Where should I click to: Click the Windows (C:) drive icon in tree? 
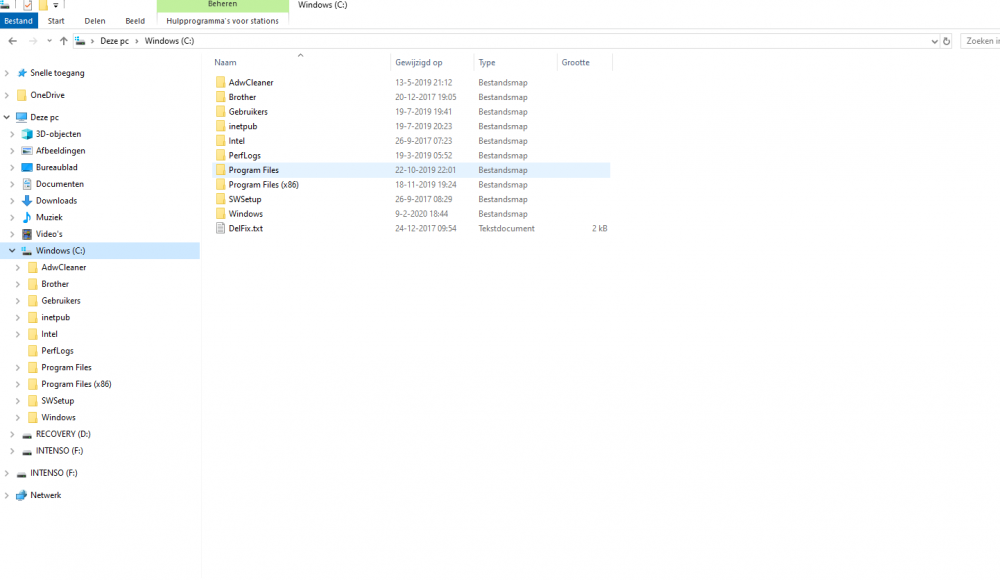[27, 251]
